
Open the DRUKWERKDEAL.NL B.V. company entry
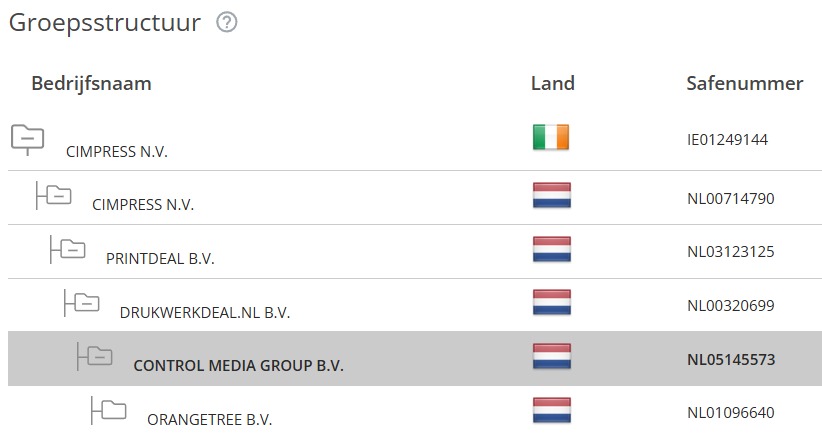coord(205,313)
